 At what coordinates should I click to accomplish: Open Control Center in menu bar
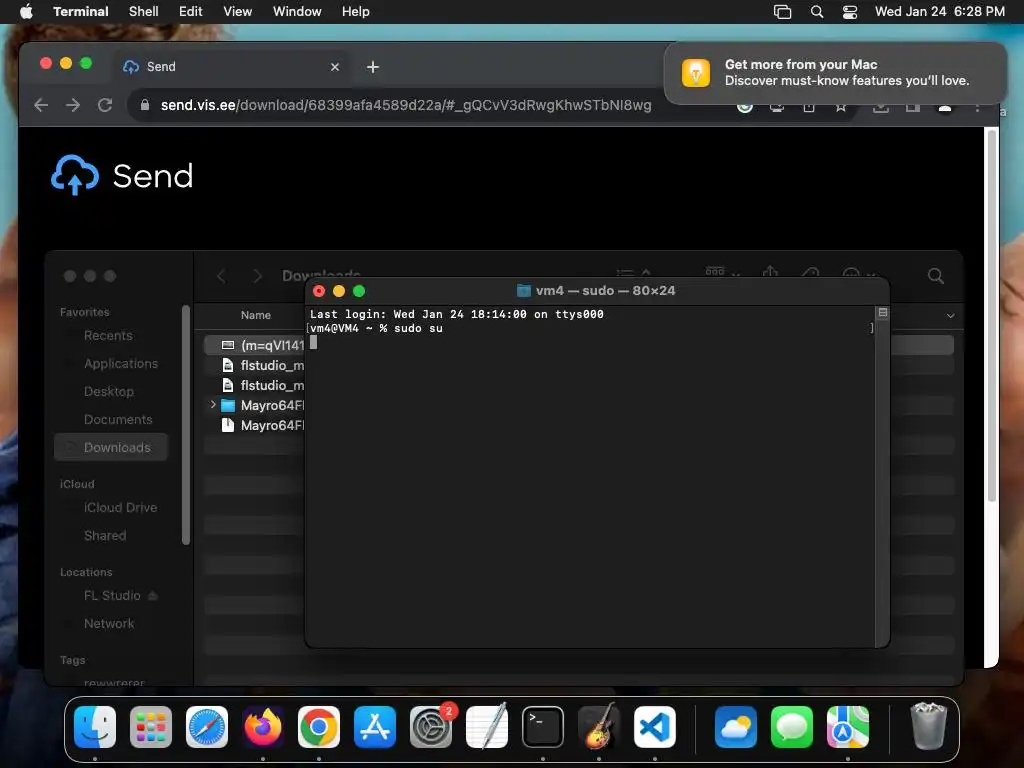(x=850, y=12)
